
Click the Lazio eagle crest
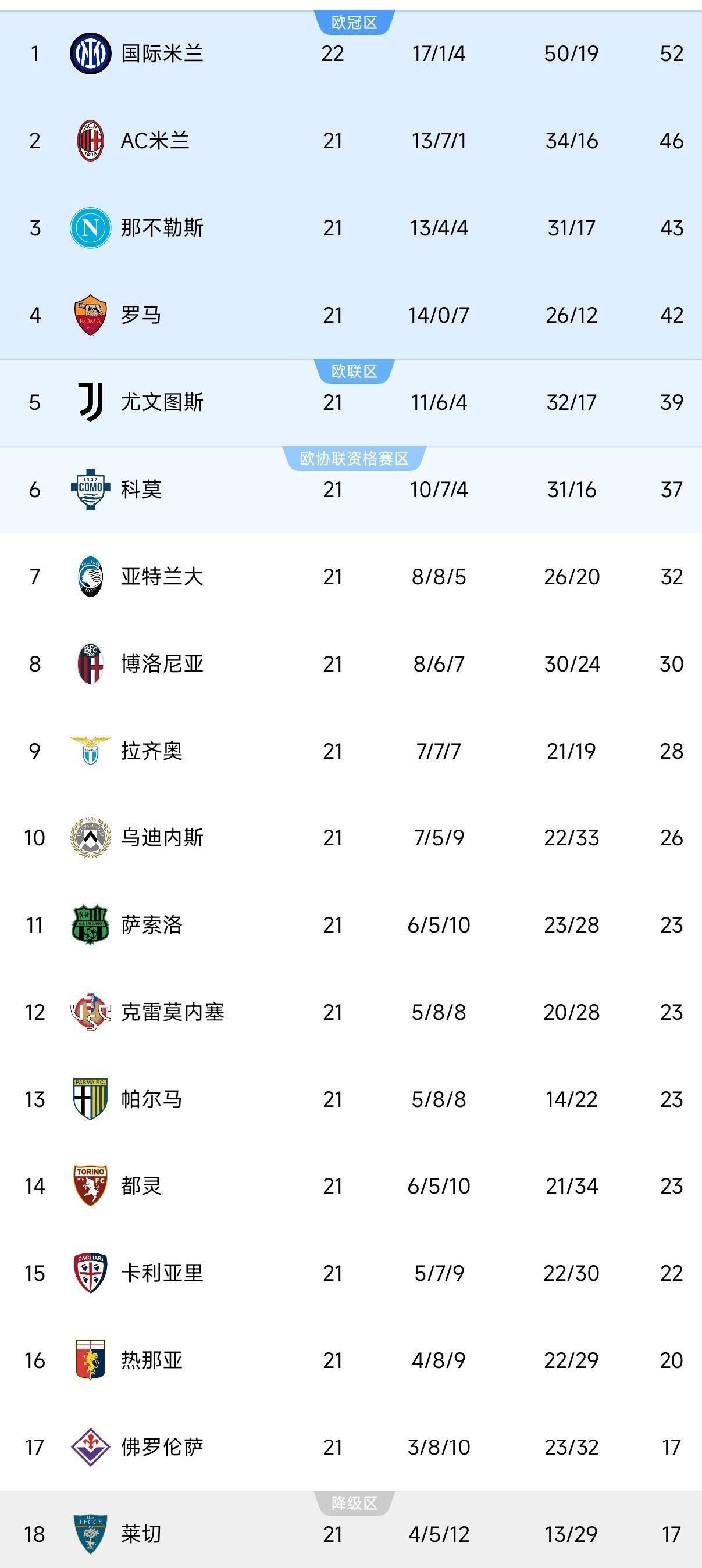pos(90,750)
